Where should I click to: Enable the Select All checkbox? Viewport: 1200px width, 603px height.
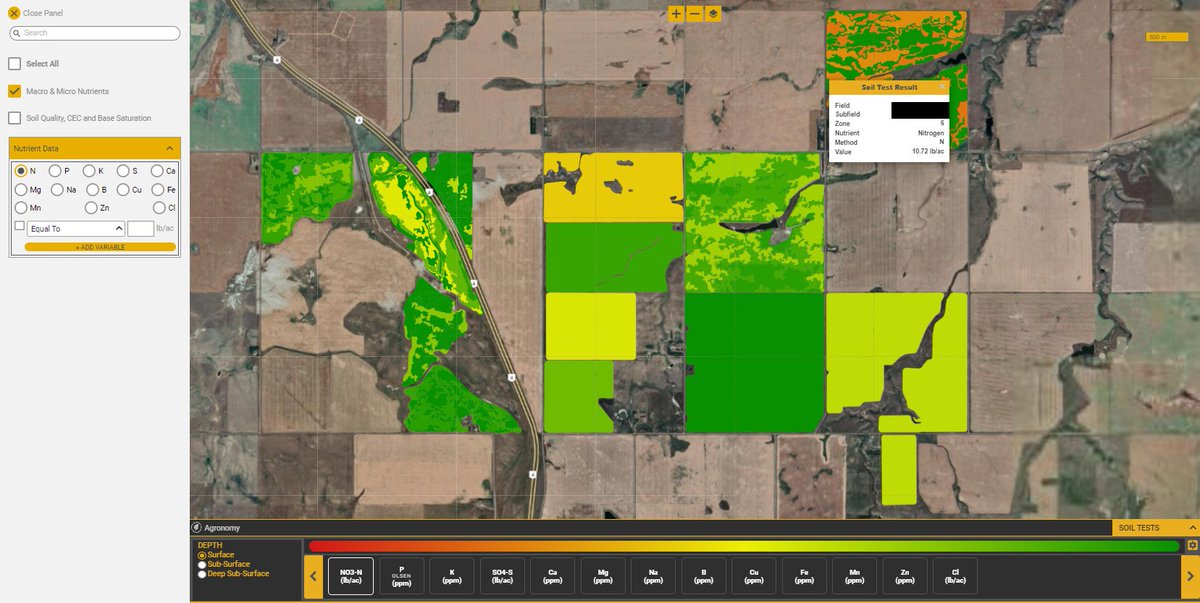(x=14, y=63)
